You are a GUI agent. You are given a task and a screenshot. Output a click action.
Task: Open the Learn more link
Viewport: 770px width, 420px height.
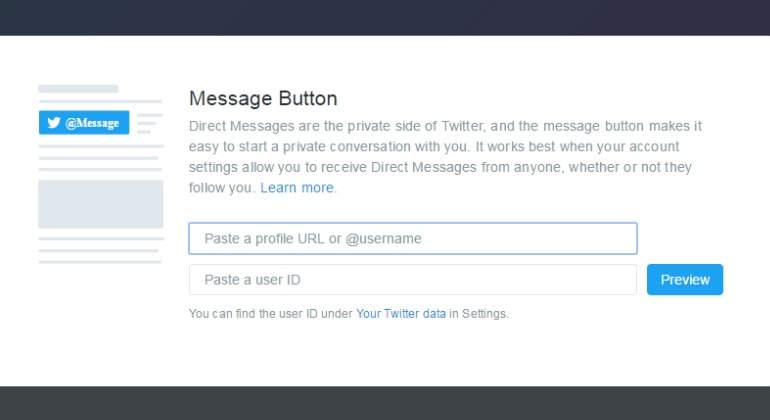coord(297,188)
